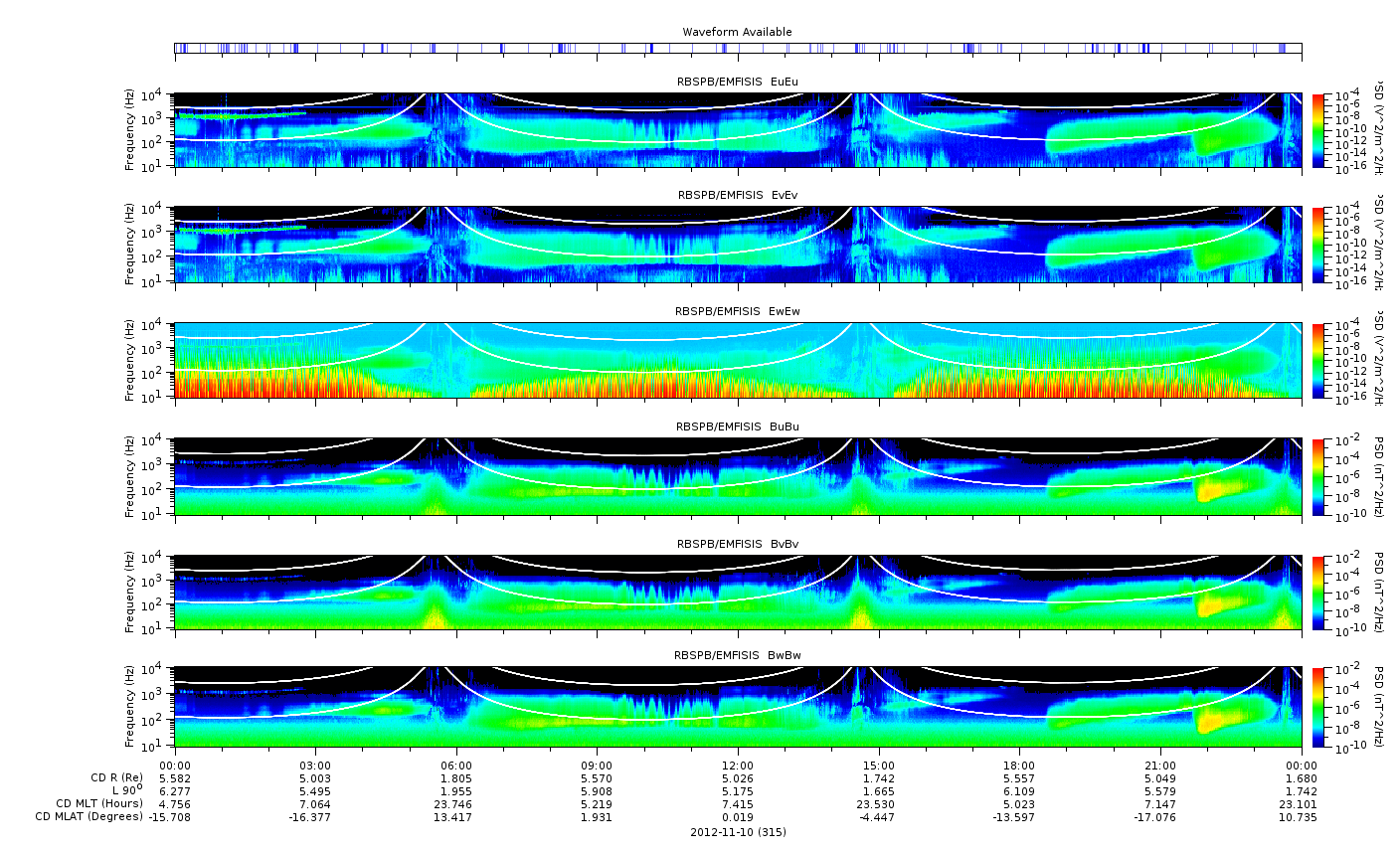Click the Frequency (Hz) axis label of the EwEw panel
Screen dimensions: 1400x854
[130, 361]
